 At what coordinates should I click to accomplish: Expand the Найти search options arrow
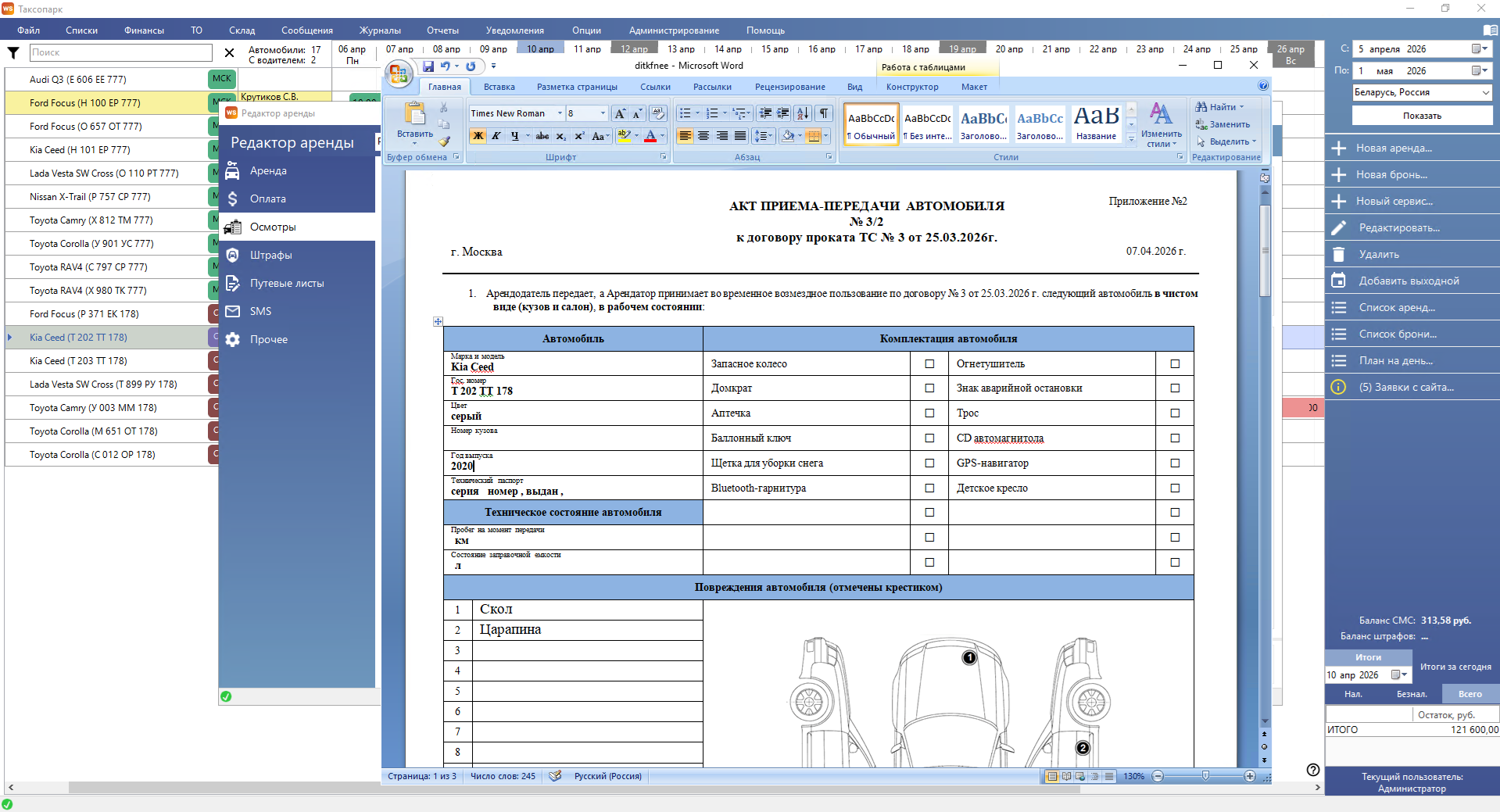tap(1241, 107)
